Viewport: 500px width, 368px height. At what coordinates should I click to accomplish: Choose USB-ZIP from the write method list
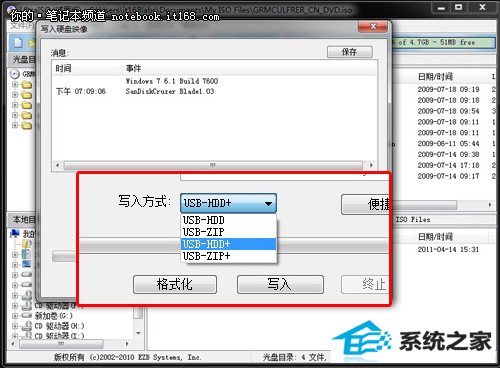(x=229, y=232)
